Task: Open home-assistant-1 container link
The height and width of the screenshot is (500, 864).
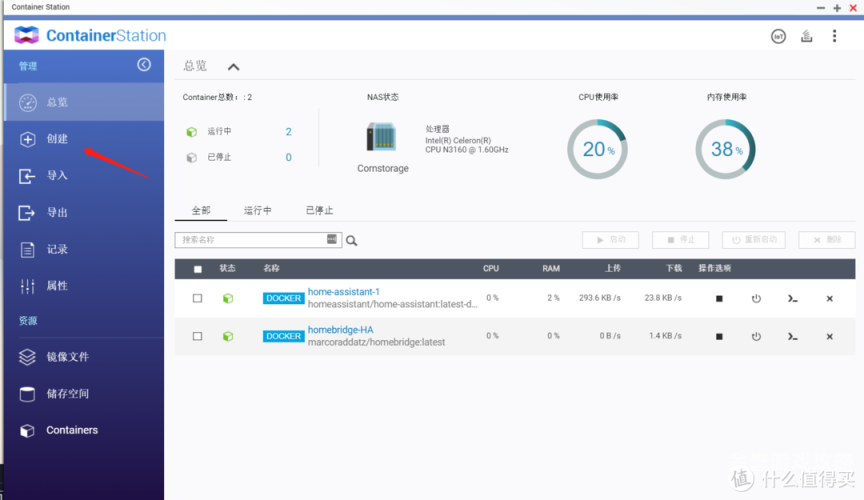Action: coord(344,292)
